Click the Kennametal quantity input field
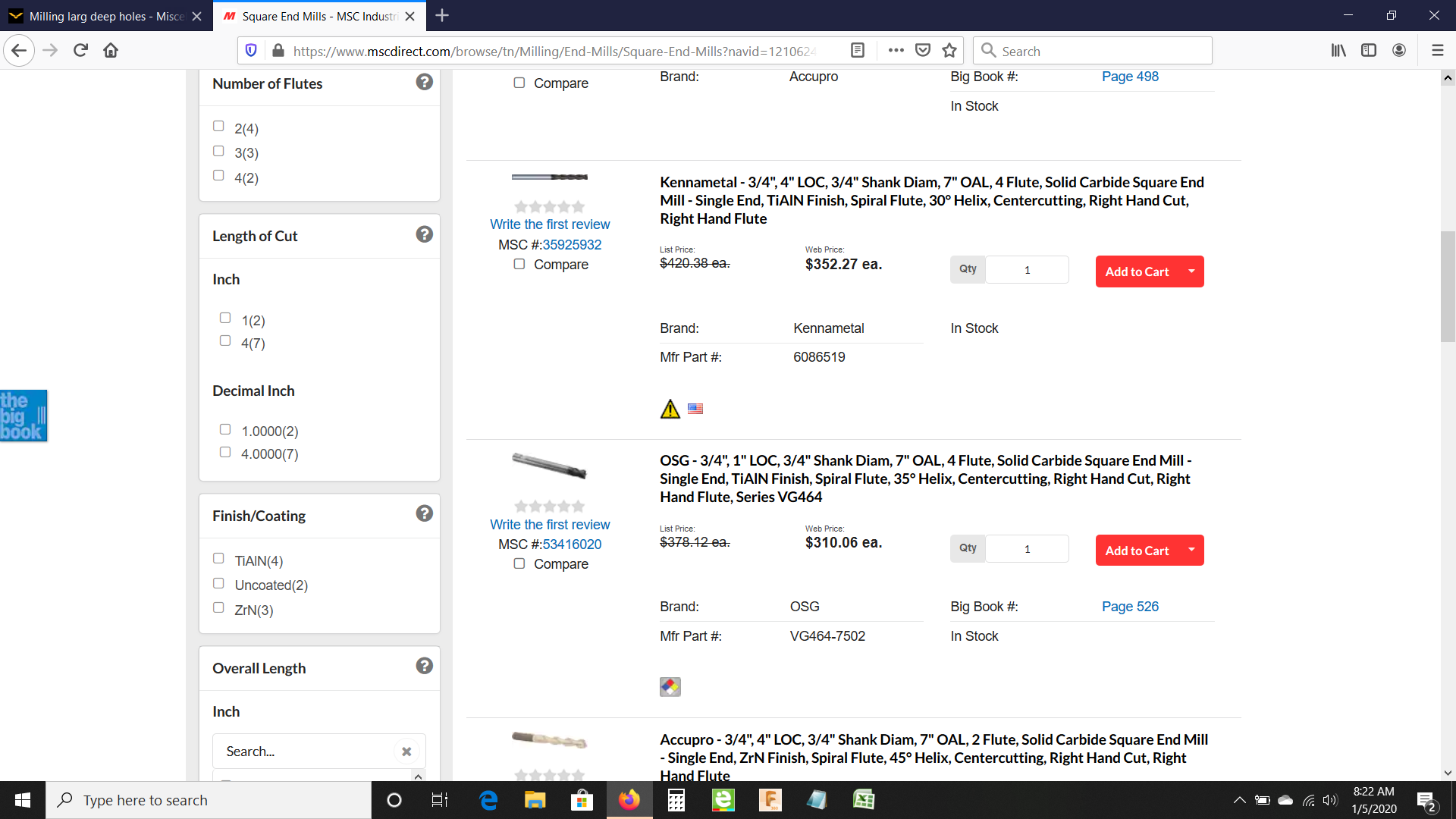1456x819 pixels. [1027, 270]
